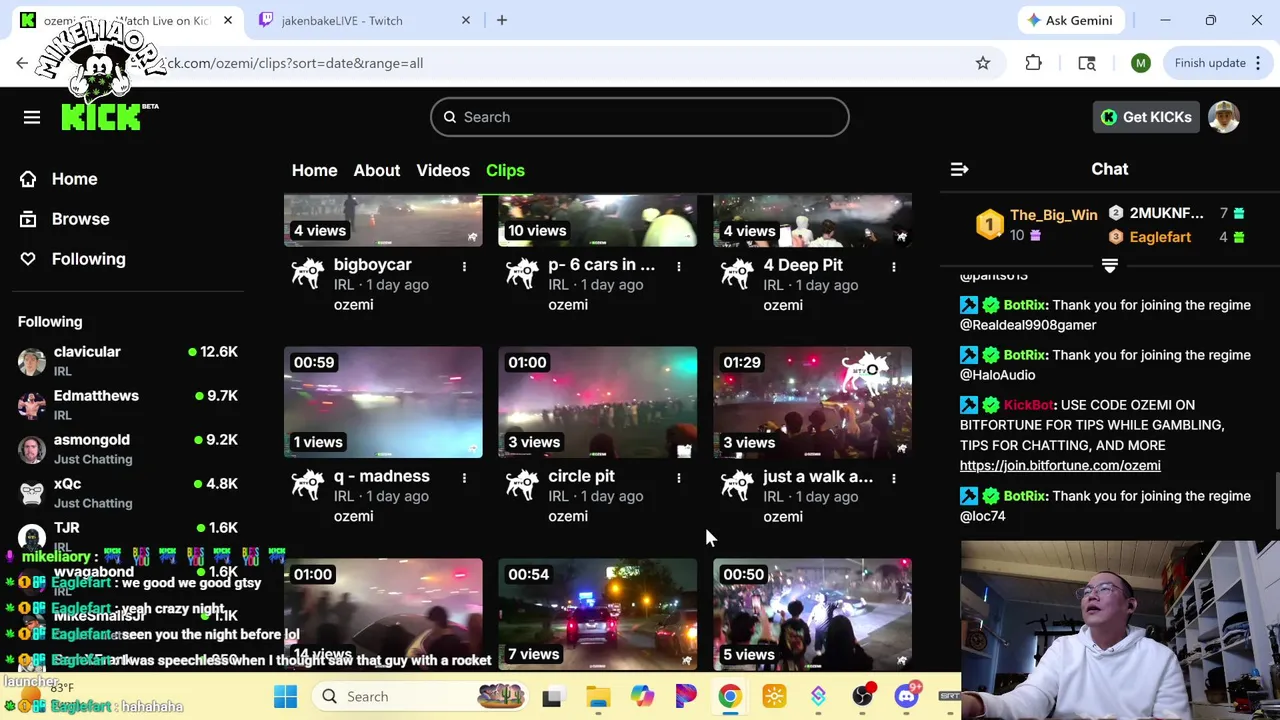Click the Windows taskbar search box

[420, 696]
